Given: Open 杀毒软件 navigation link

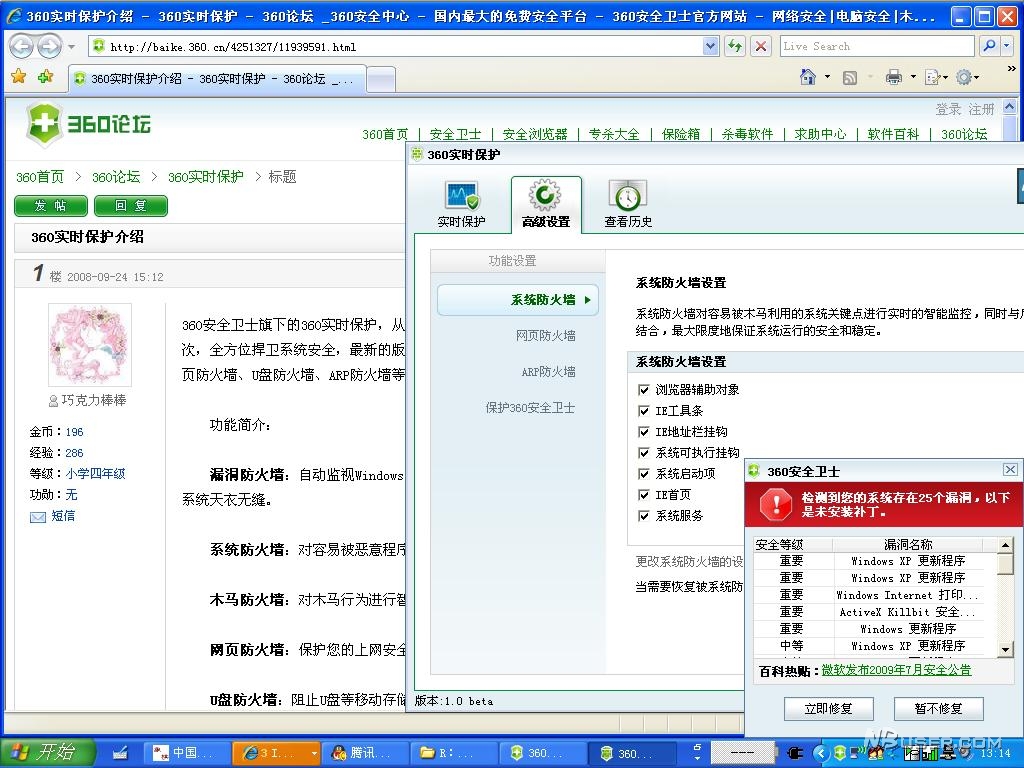Looking at the screenshot, I should 747,134.
